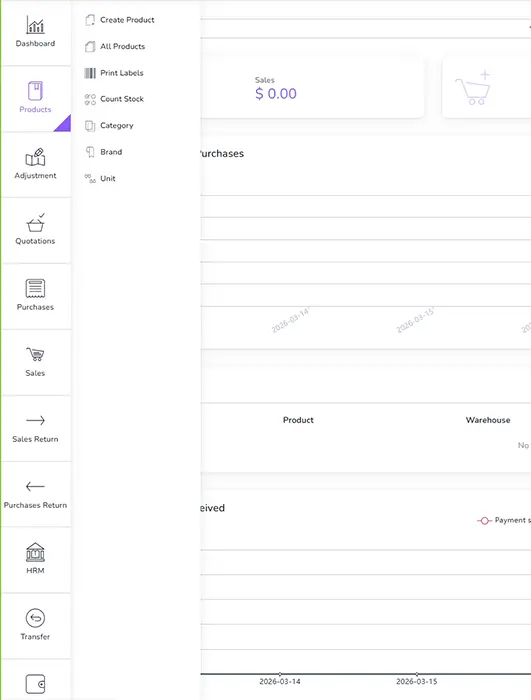Select the Products sidebar icon
This screenshot has height=700, width=531.
click(35, 91)
